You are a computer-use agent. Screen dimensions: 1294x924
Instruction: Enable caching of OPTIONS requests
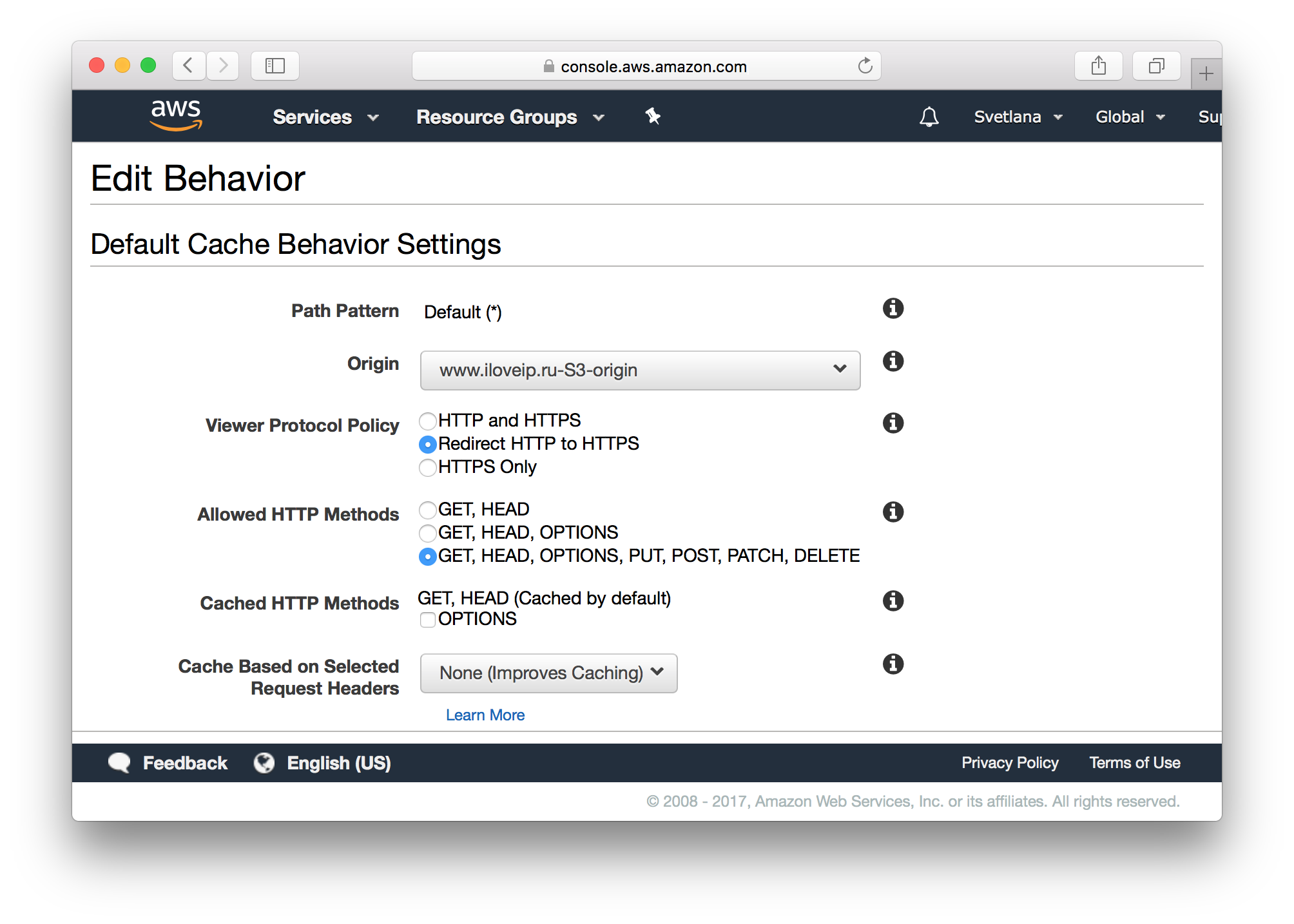pyautogui.click(x=427, y=620)
